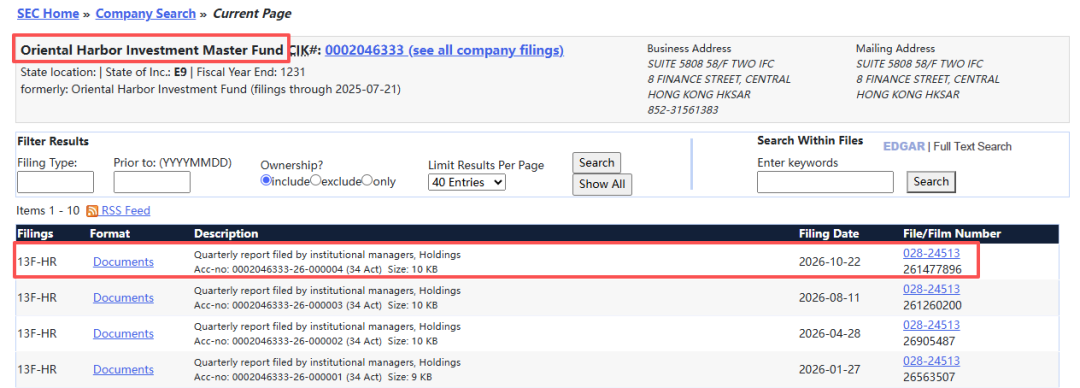Open Documents for filing dated 2026-10-22
This screenshot has height=388, width=1080.
123,262
